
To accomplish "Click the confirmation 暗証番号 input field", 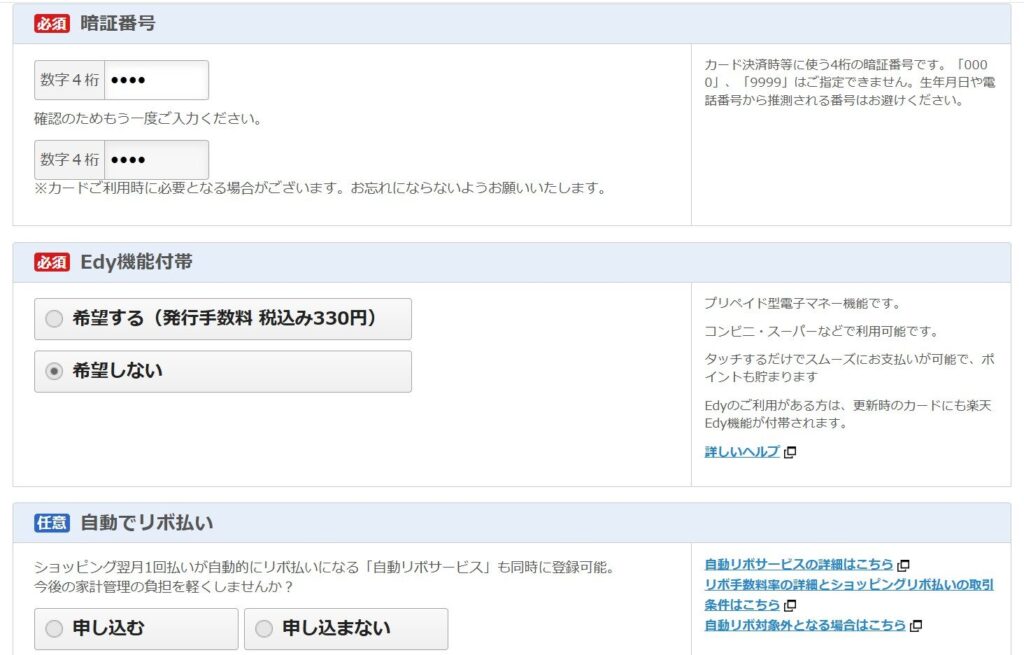I will click(x=156, y=160).
